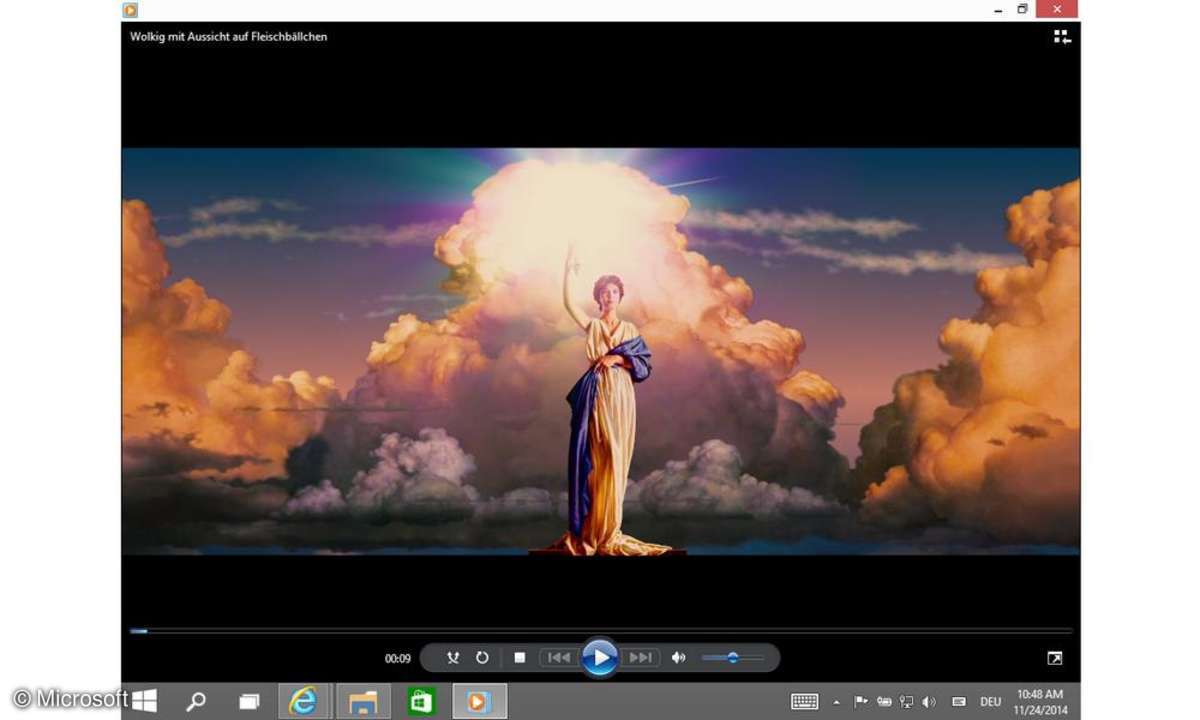The width and height of the screenshot is (1200, 720).
Task: Click the large blue Play button
Action: (599, 657)
